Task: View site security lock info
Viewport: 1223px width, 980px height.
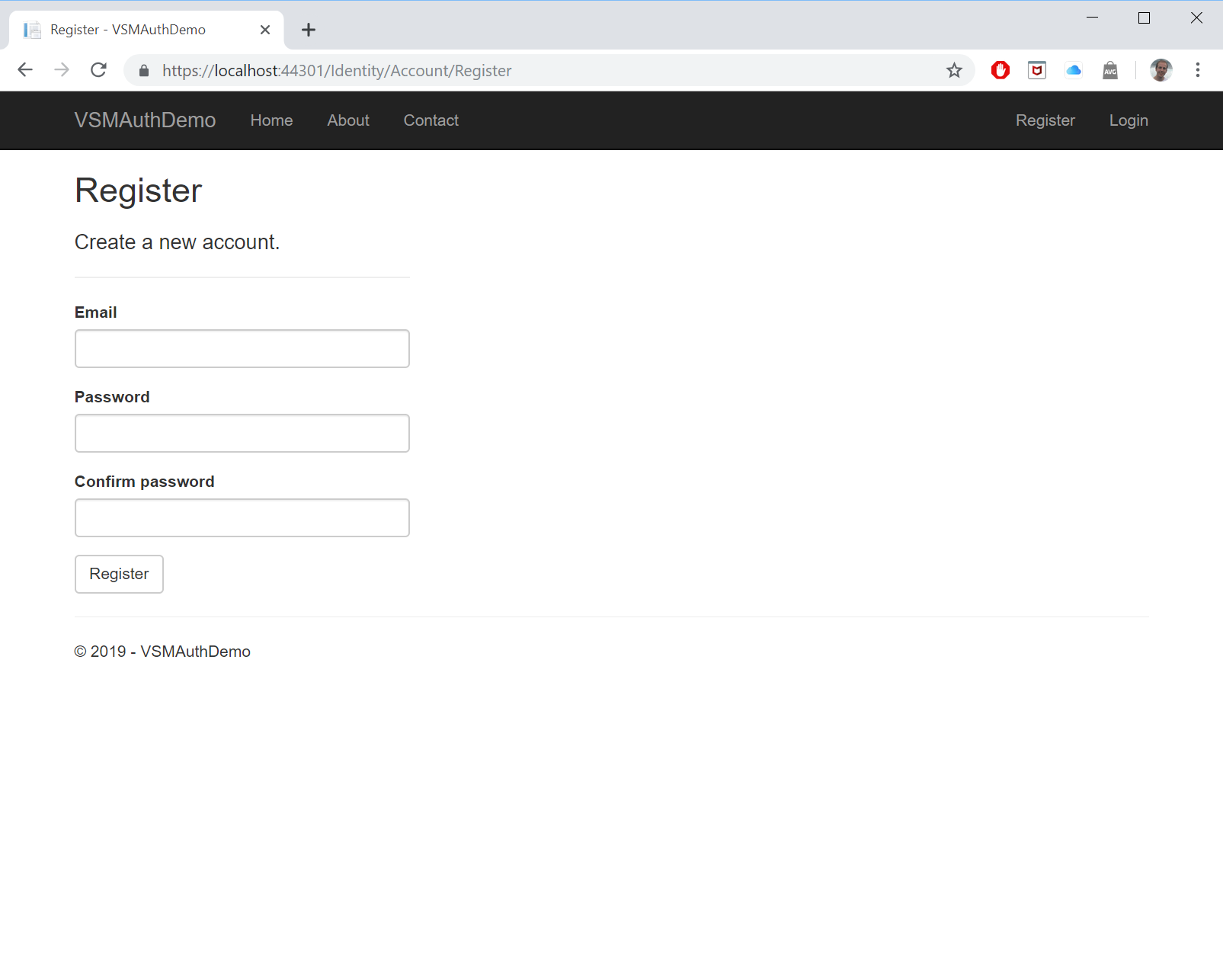Action: click(144, 71)
